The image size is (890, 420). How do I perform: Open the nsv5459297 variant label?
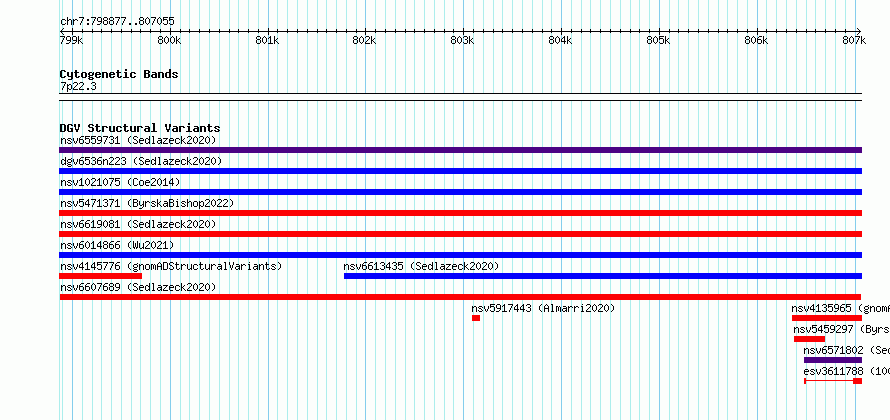point(842,329)
